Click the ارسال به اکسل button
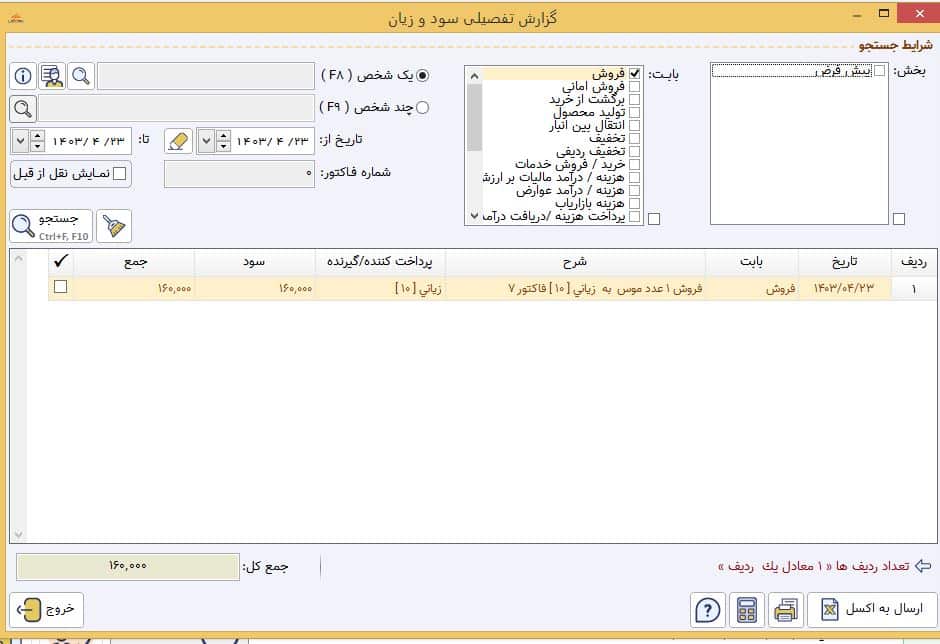Image resolution: width=940 pixels, height=644 pixels. pyautogui.click(x=872, y=610)
